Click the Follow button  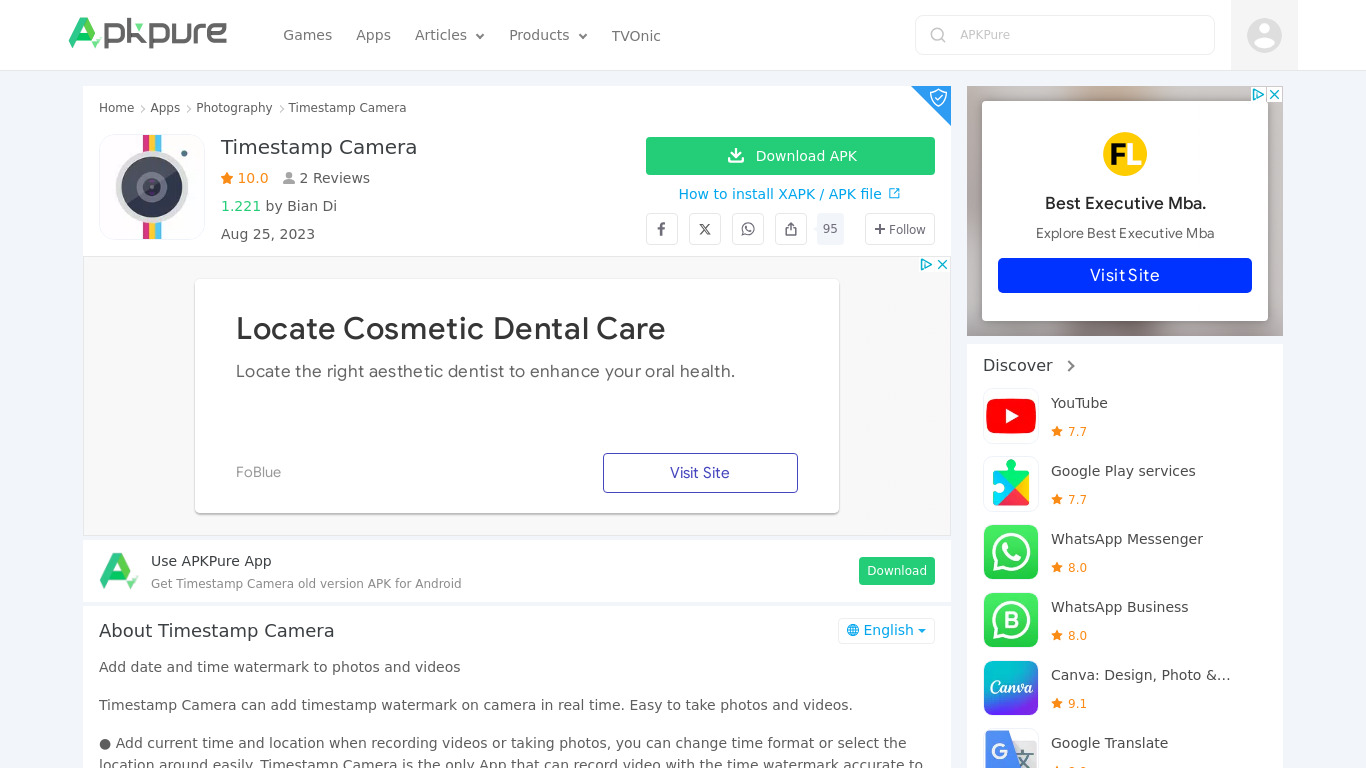tap(900, 229)
